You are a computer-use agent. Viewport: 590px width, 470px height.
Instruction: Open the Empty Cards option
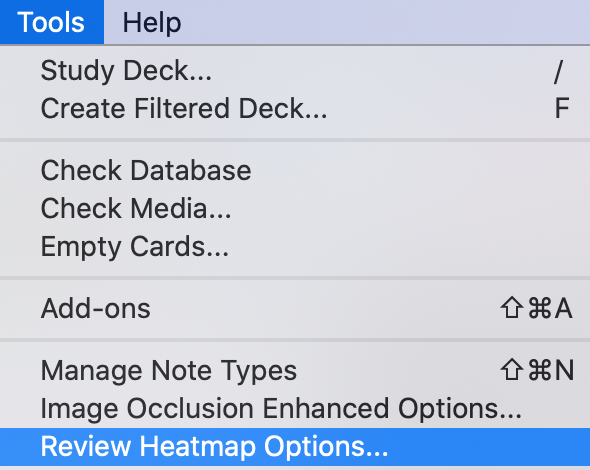pyautogui.click(x=295, y=246)
